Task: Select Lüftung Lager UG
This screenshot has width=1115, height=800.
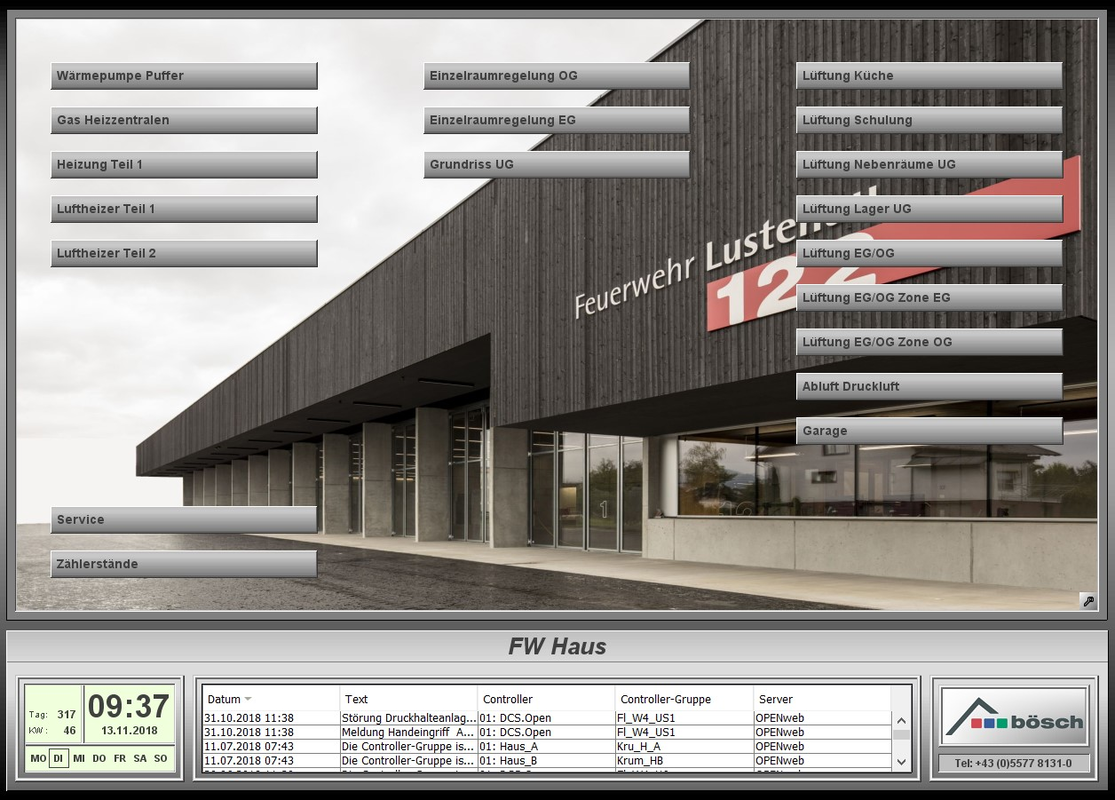Action: (x=929, y=209)
